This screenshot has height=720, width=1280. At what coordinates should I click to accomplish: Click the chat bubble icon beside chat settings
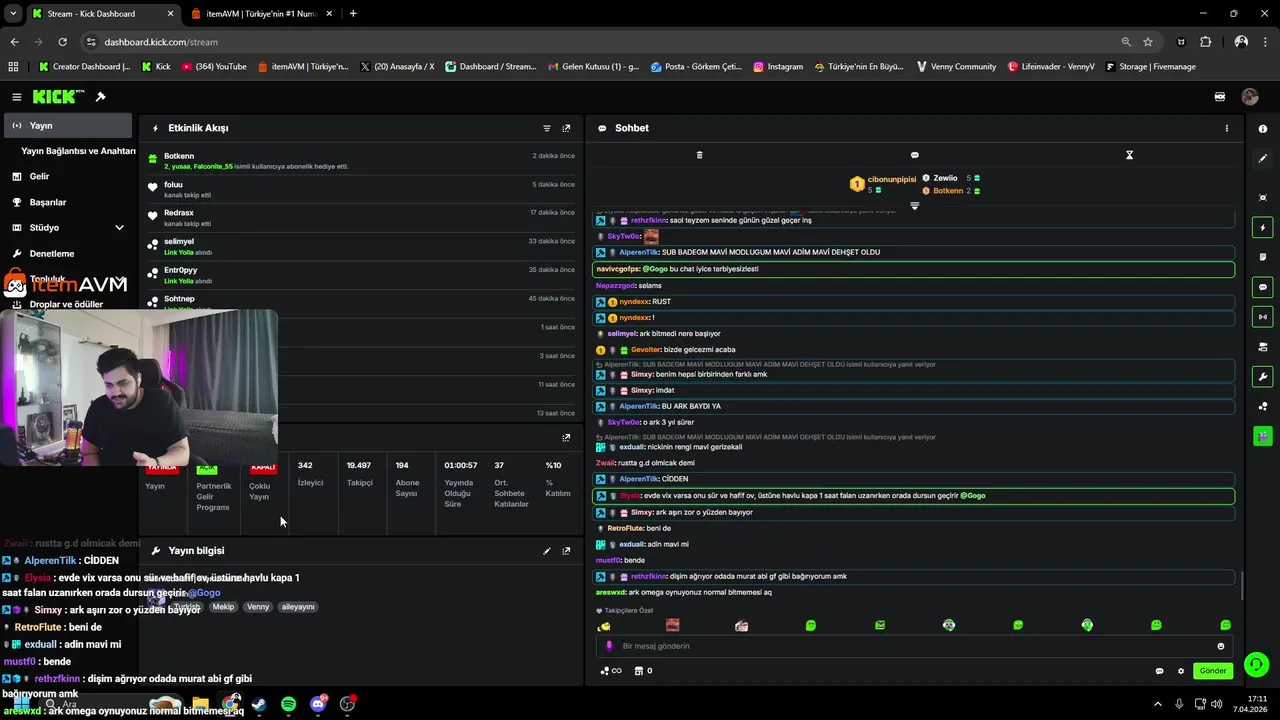click(1159, 671)
